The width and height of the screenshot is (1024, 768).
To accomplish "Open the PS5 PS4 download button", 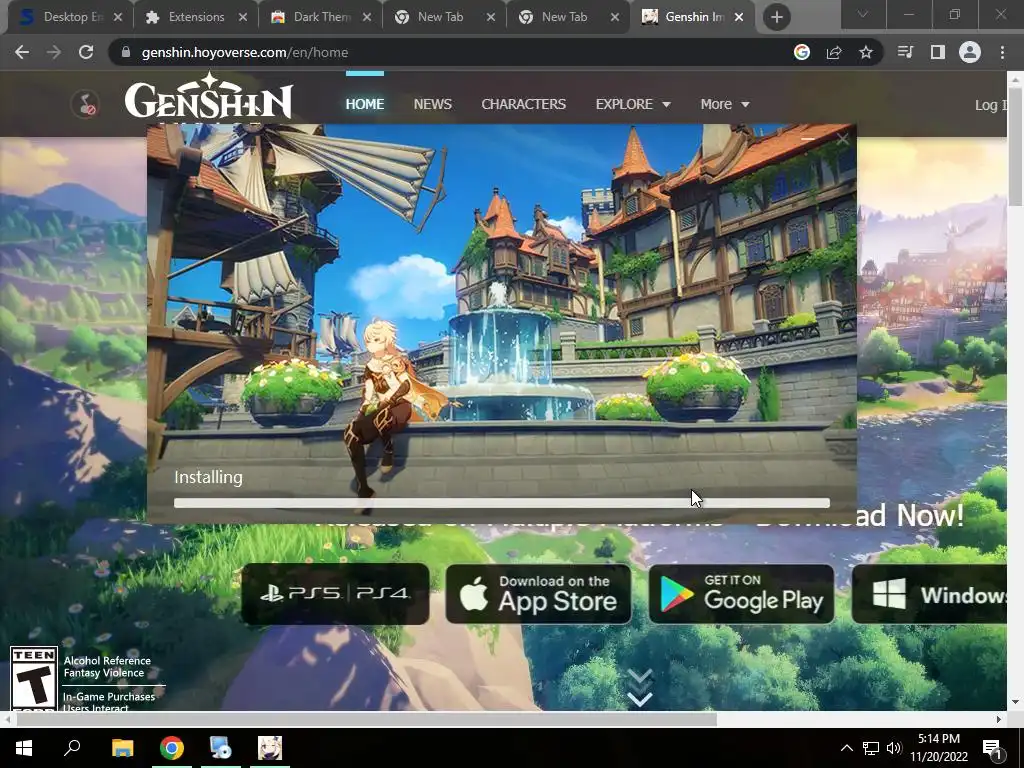I will pos(335,594).
